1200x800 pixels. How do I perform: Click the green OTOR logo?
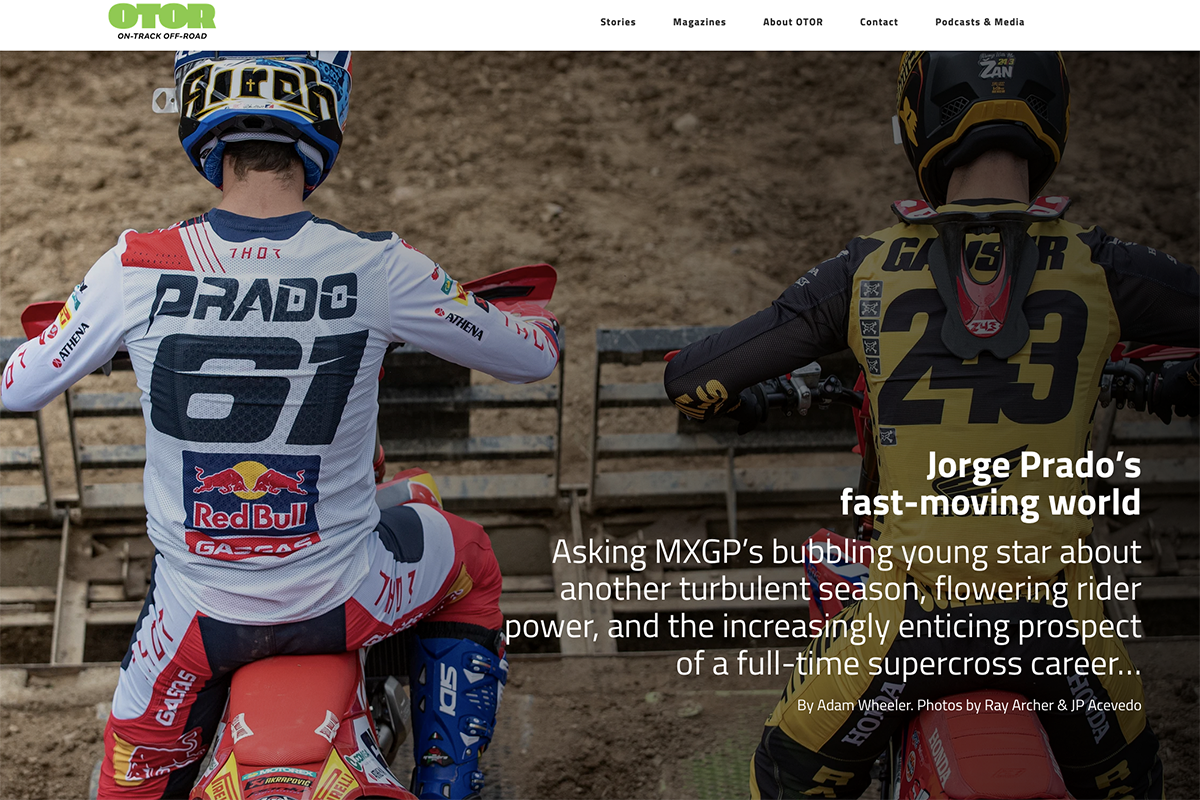click(x=162, y=15)
